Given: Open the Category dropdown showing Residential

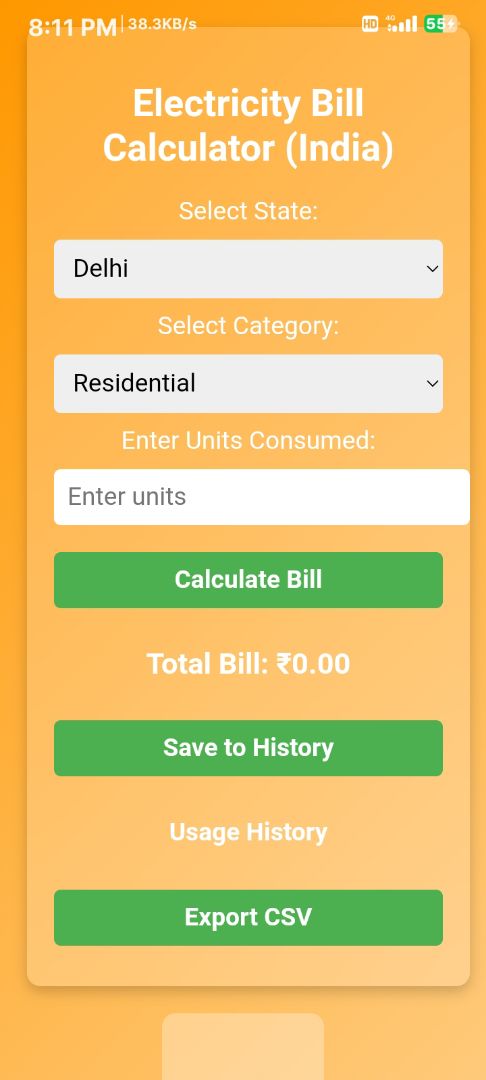Looking at the screenshot, I should pyautogui.click(x=248, y=384).
